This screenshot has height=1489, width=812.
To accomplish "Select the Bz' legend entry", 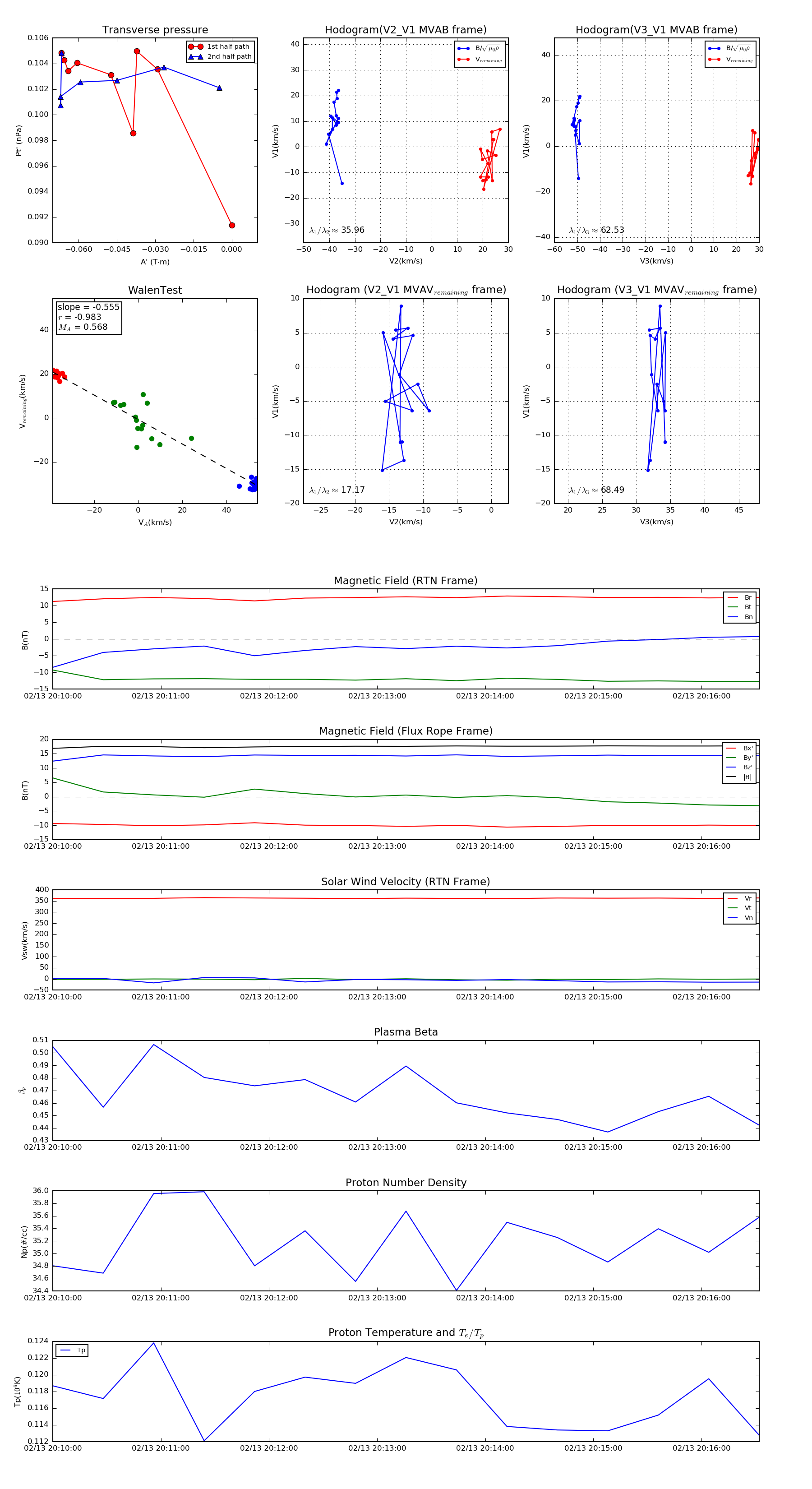I will [739, 767].
